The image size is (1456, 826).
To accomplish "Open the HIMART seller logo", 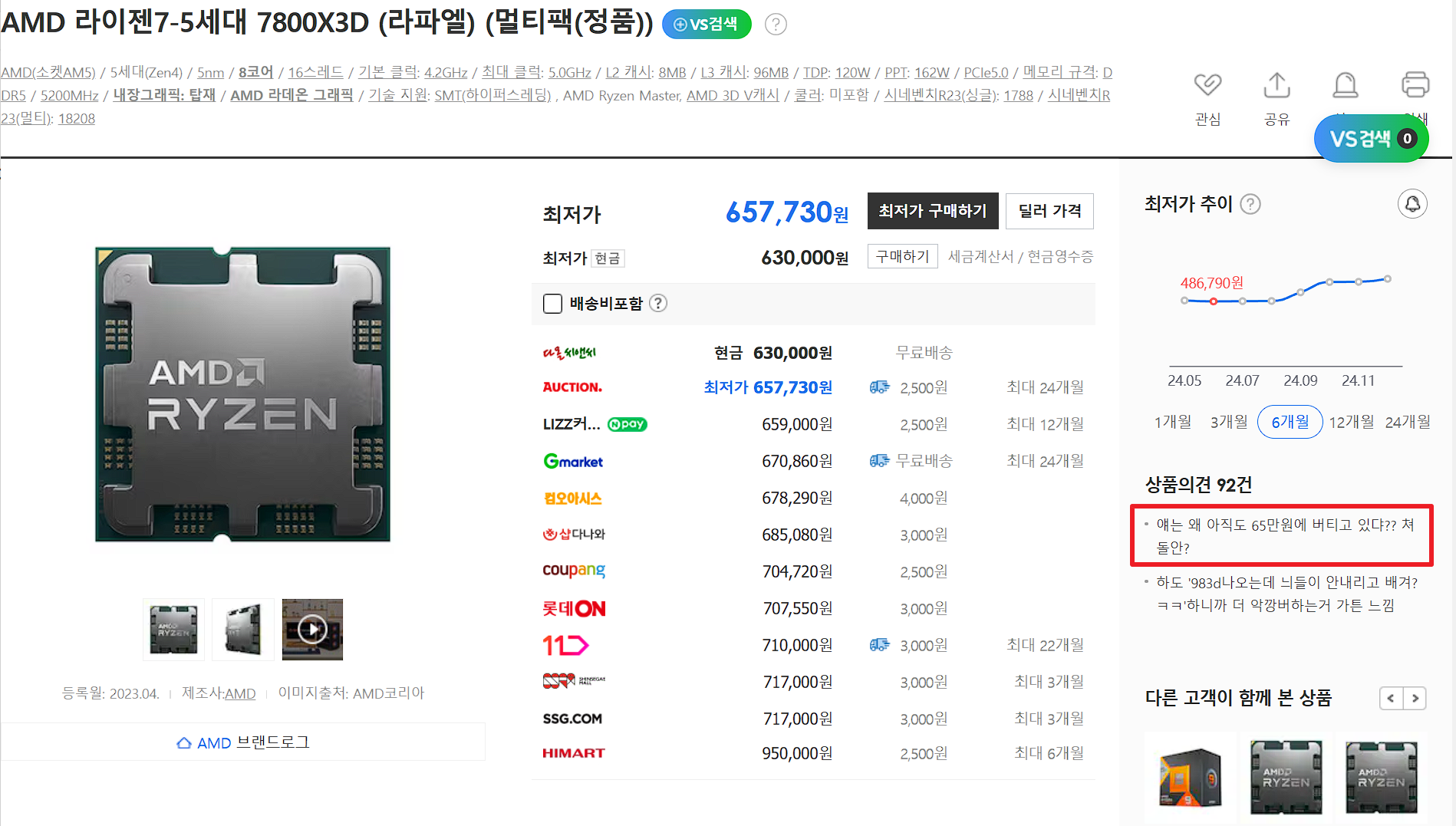I will point(574,753).
